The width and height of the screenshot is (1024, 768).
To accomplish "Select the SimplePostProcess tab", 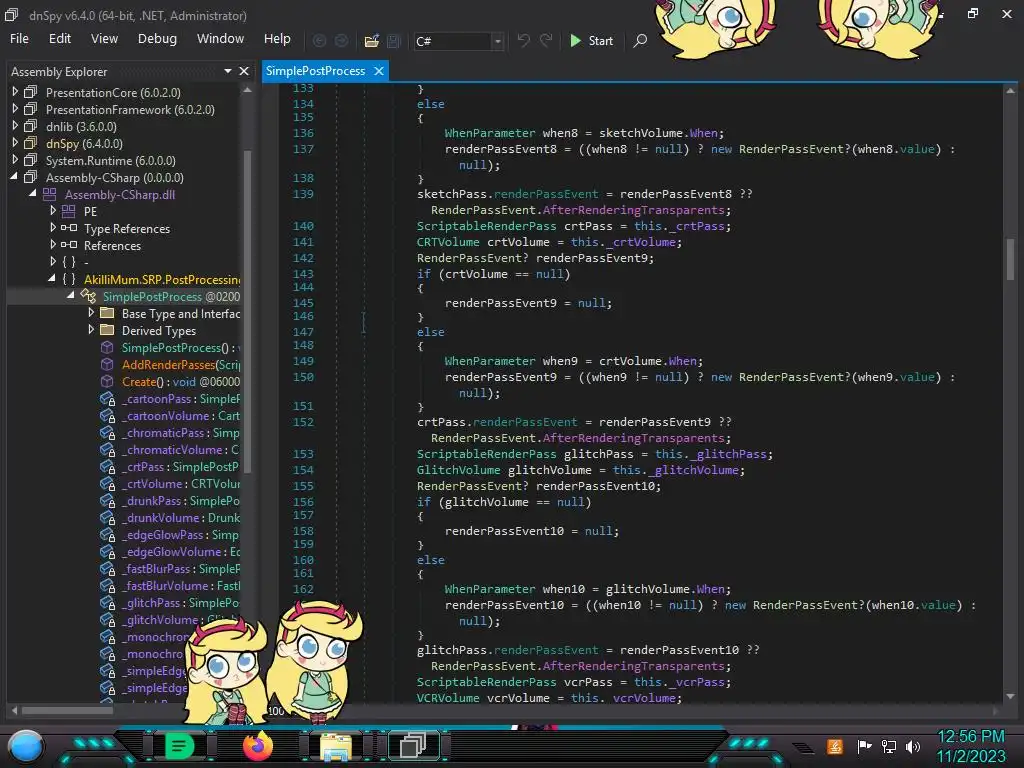I will point(315,71).
